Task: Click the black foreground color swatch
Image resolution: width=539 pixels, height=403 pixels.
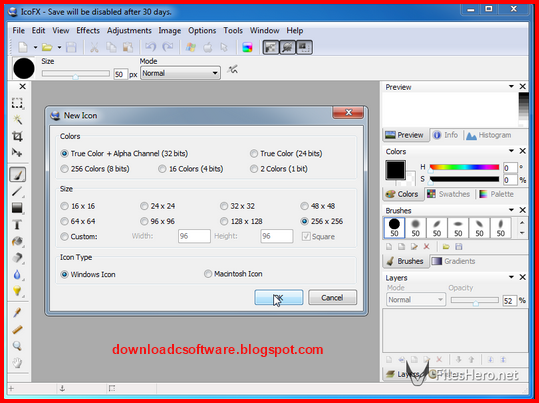Action: coord(395,170)
